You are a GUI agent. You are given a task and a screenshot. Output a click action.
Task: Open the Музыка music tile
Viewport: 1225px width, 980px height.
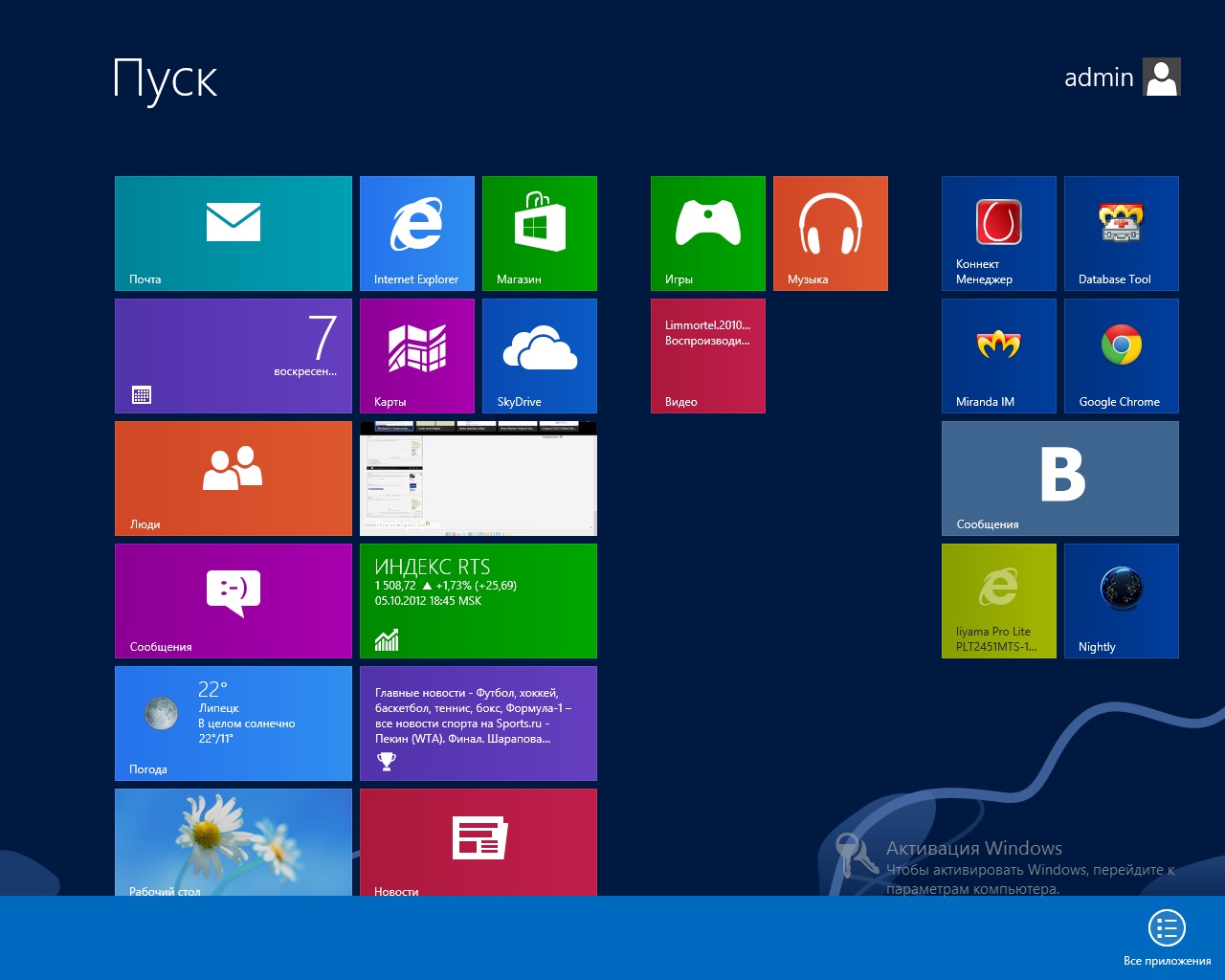[830, 233]
